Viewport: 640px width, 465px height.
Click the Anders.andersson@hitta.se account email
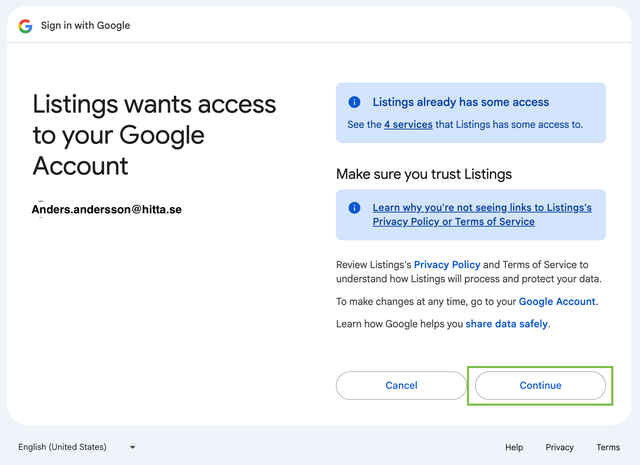pyautogui.click(x=107, y=210)
